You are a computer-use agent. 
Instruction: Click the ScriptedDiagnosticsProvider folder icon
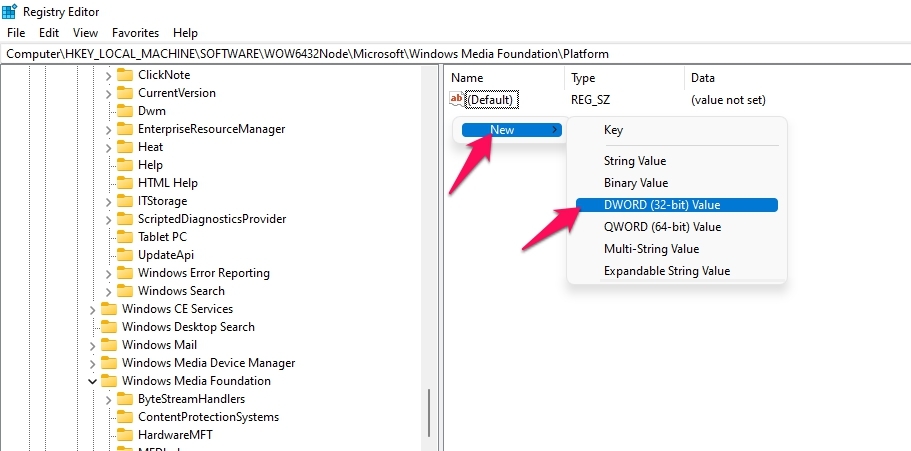[125, 219]
